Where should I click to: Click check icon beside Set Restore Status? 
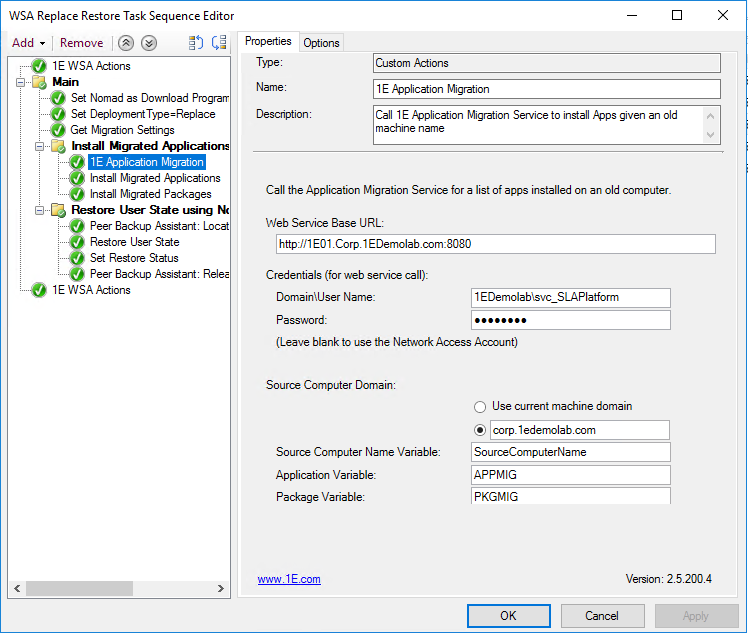pyautogui.click(x=77, y=258)
